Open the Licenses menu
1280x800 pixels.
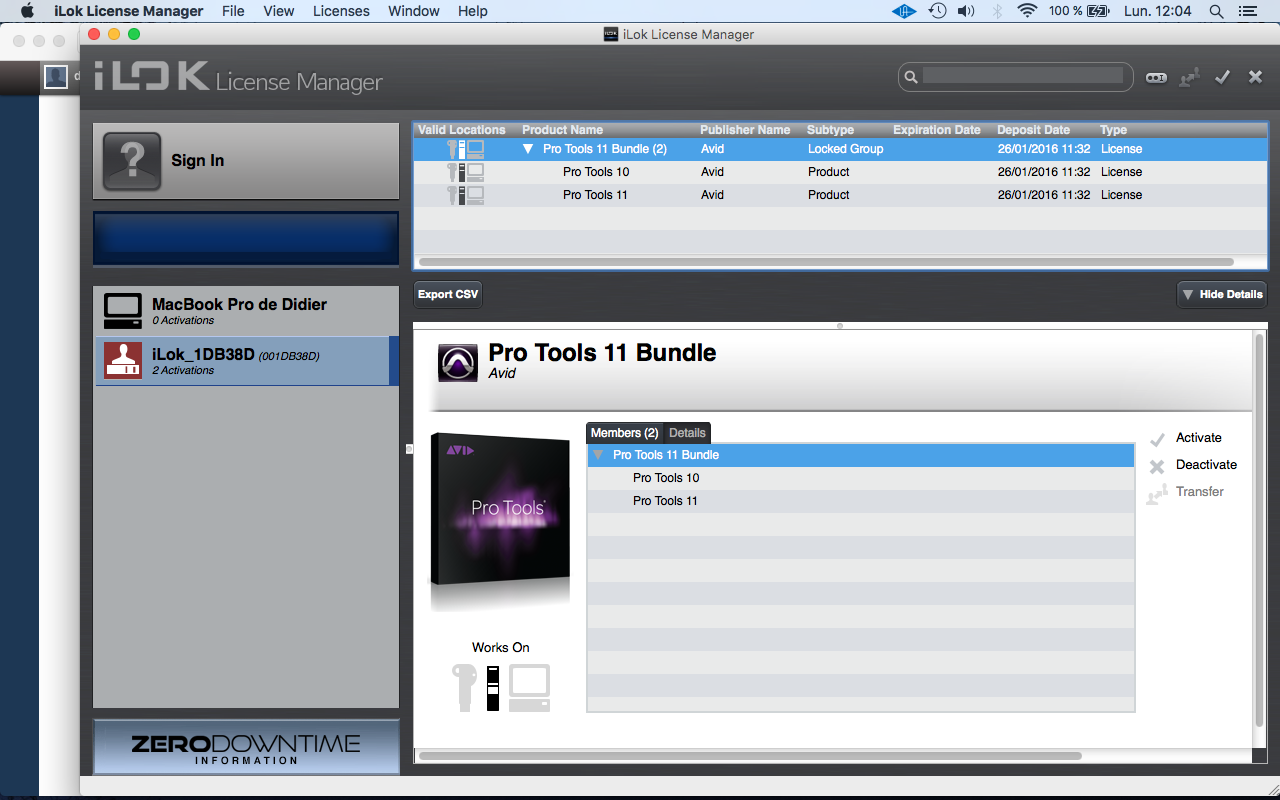click(341, 11)
